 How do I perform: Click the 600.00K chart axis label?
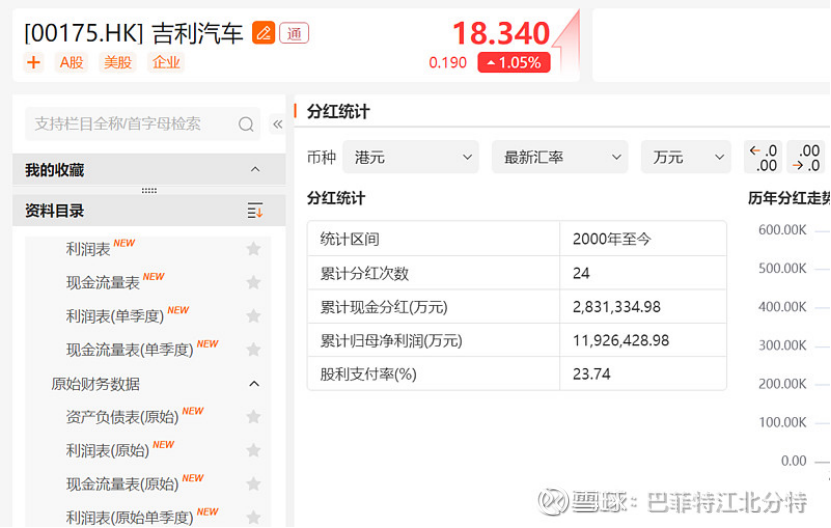pyautogui.click(x=782, y=230)
